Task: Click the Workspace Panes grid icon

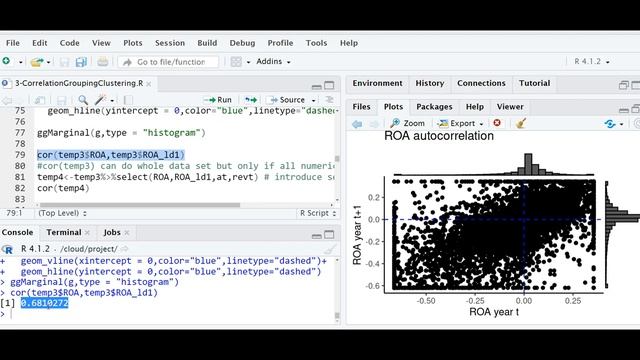Action: [x=236, y=62]
